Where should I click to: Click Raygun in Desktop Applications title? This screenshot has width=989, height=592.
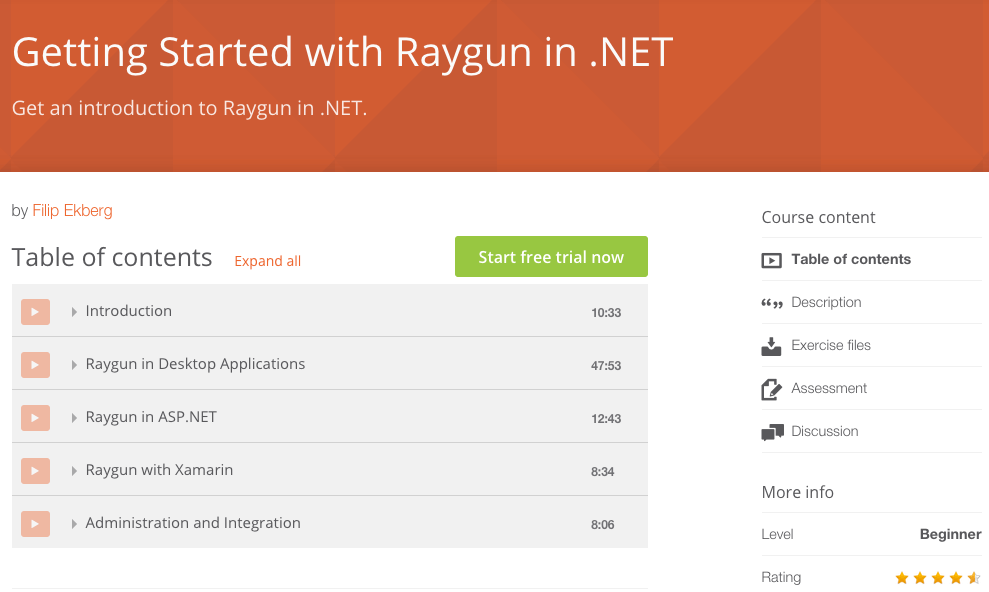pos(195,364)
